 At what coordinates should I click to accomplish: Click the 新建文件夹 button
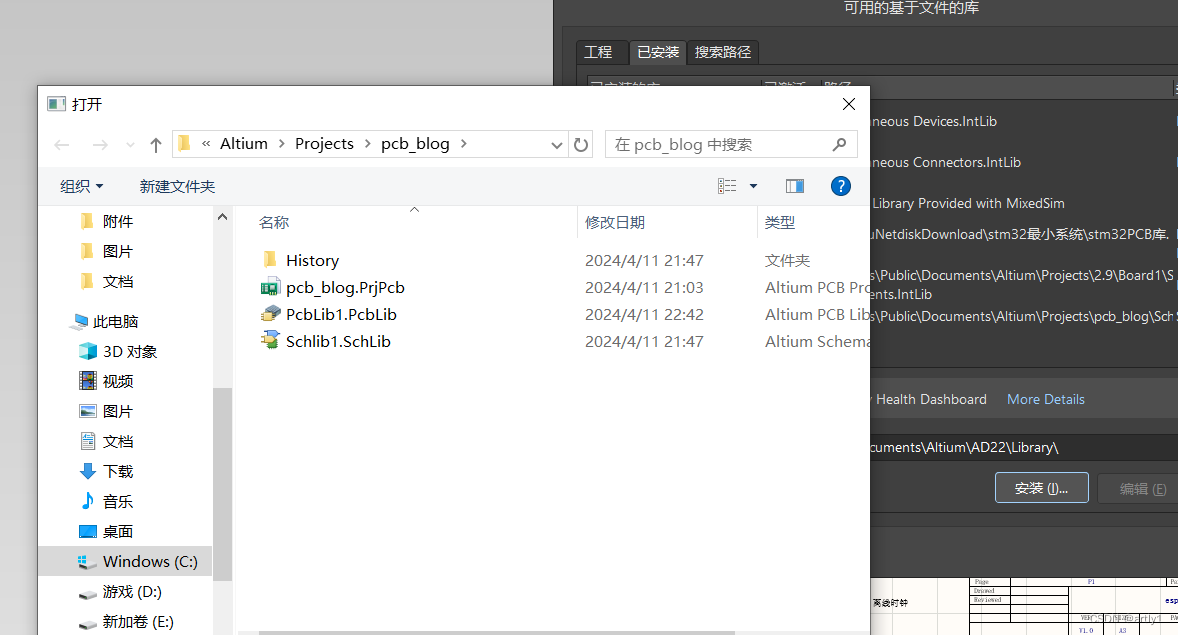[177, 186]
